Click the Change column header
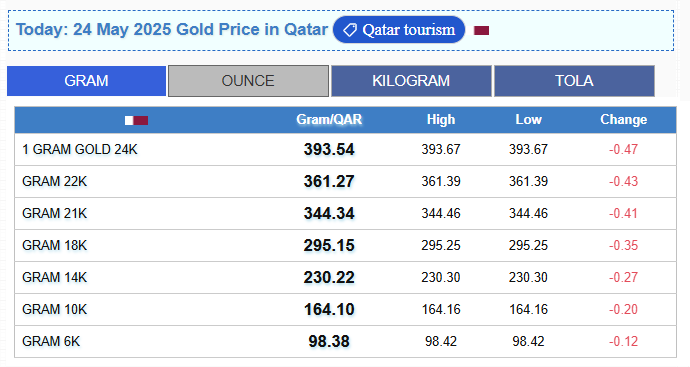Image resolution: width=690 pixels, height=367 pixels. [624, 120]
